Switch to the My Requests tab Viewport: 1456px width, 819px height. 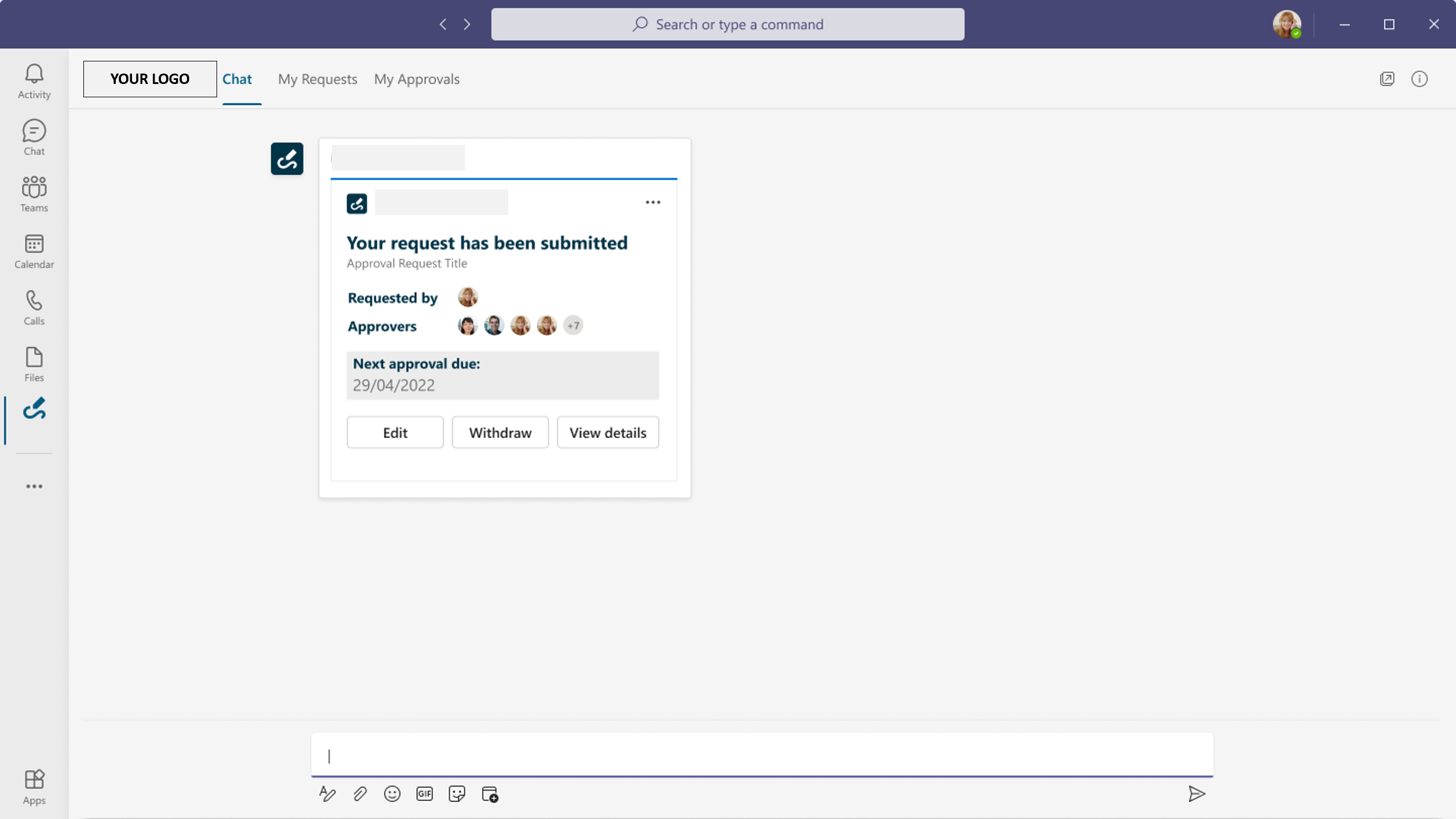point(317,79)
